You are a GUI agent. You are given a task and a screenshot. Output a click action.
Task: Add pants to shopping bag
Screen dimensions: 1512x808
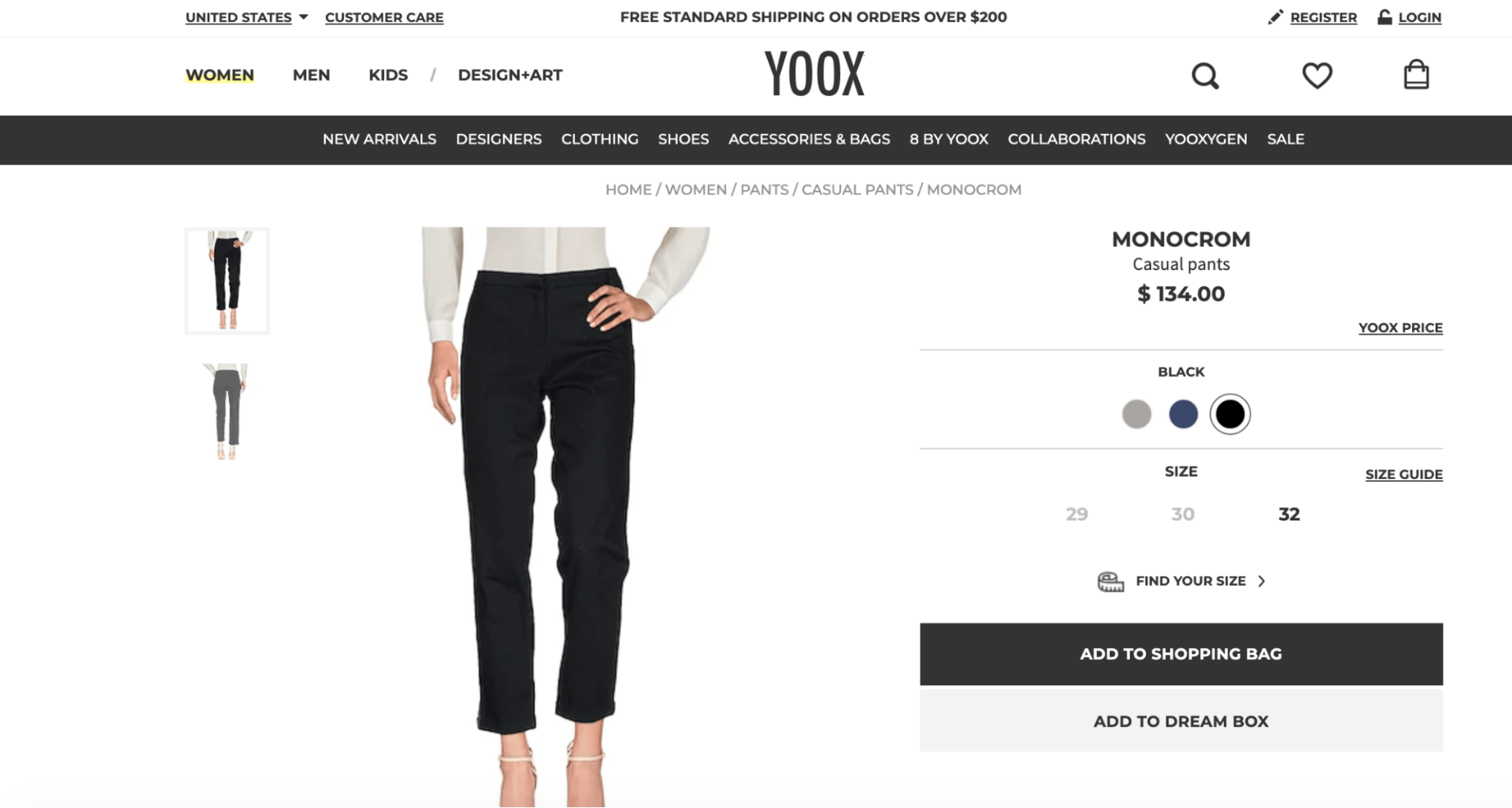tap(1180, 654)
